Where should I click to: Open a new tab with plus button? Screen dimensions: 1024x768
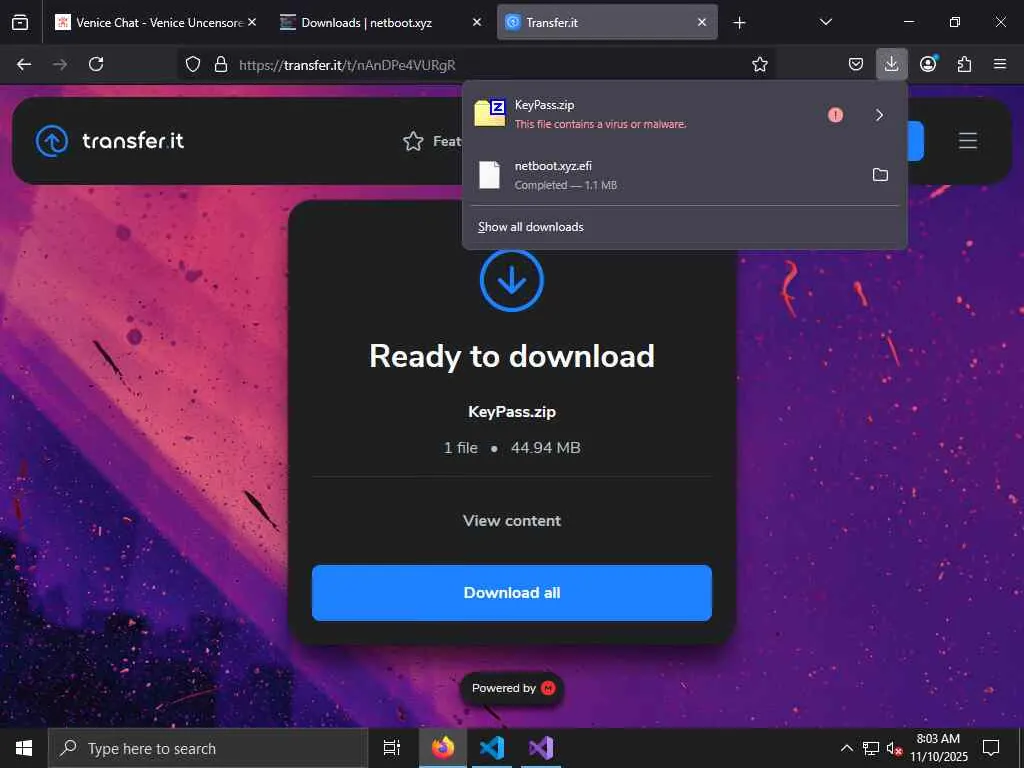[x=739, y=23]
